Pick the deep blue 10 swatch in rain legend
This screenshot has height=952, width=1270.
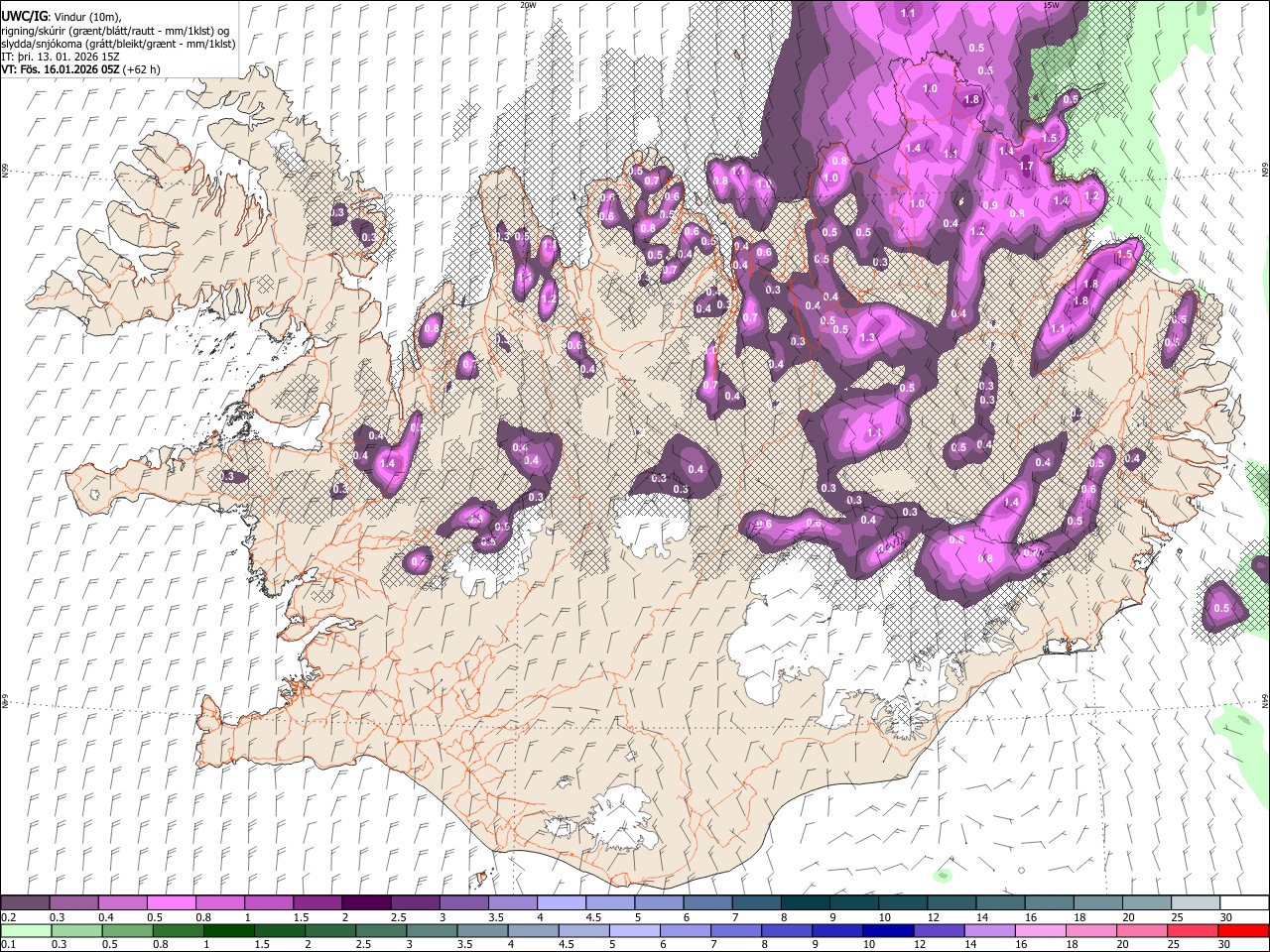(x=888, y=930)
